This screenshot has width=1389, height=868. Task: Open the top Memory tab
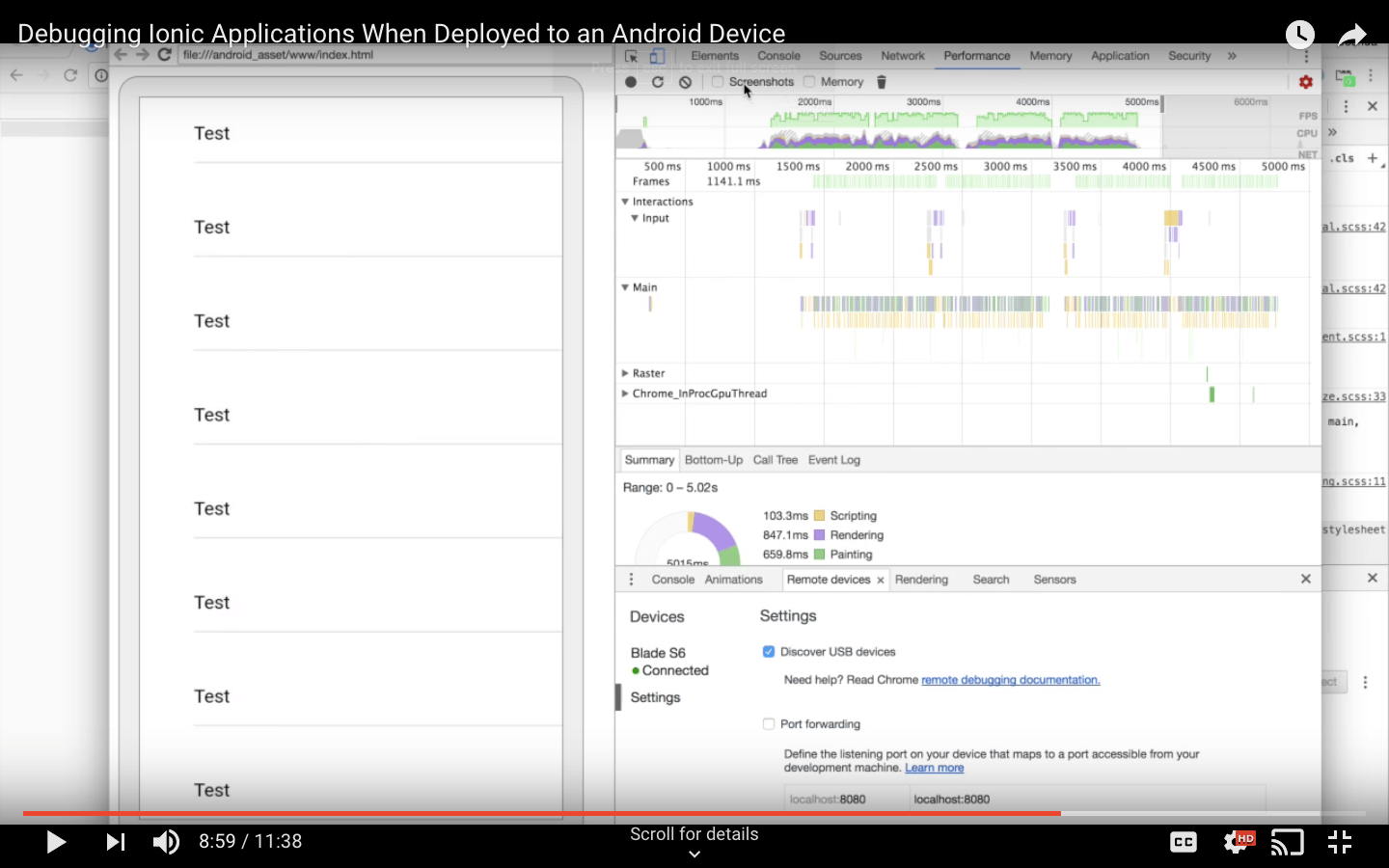click(1050, 56)
